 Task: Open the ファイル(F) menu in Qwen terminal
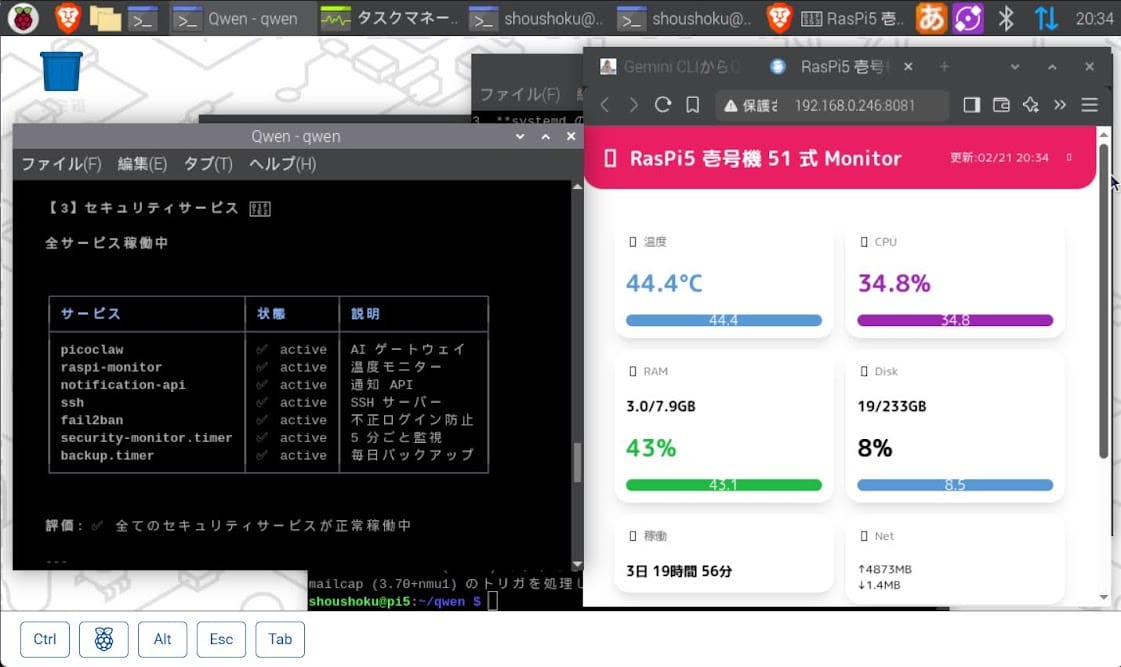coord(61,164)
